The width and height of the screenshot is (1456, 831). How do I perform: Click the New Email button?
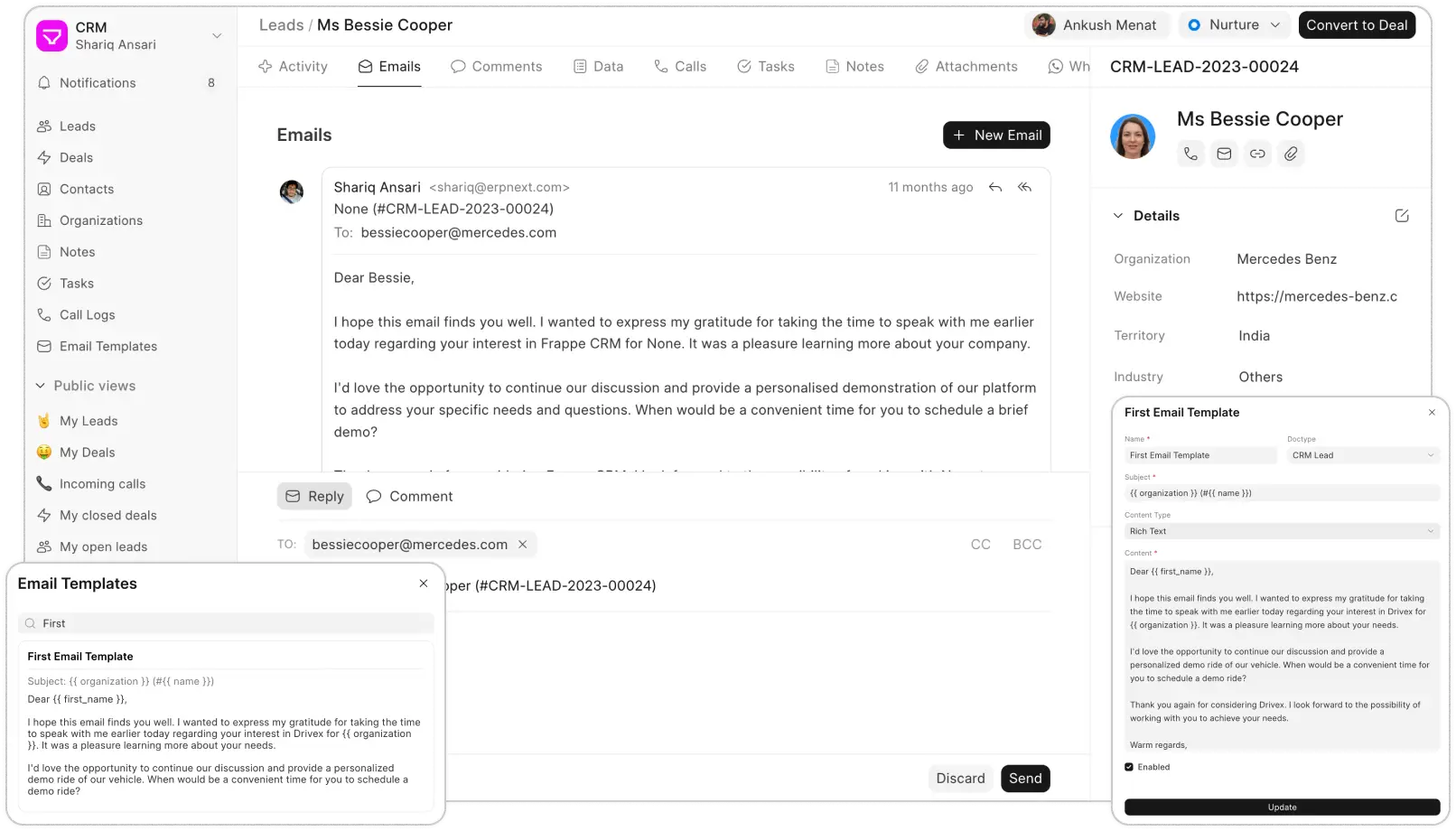[x=996, y=135]
